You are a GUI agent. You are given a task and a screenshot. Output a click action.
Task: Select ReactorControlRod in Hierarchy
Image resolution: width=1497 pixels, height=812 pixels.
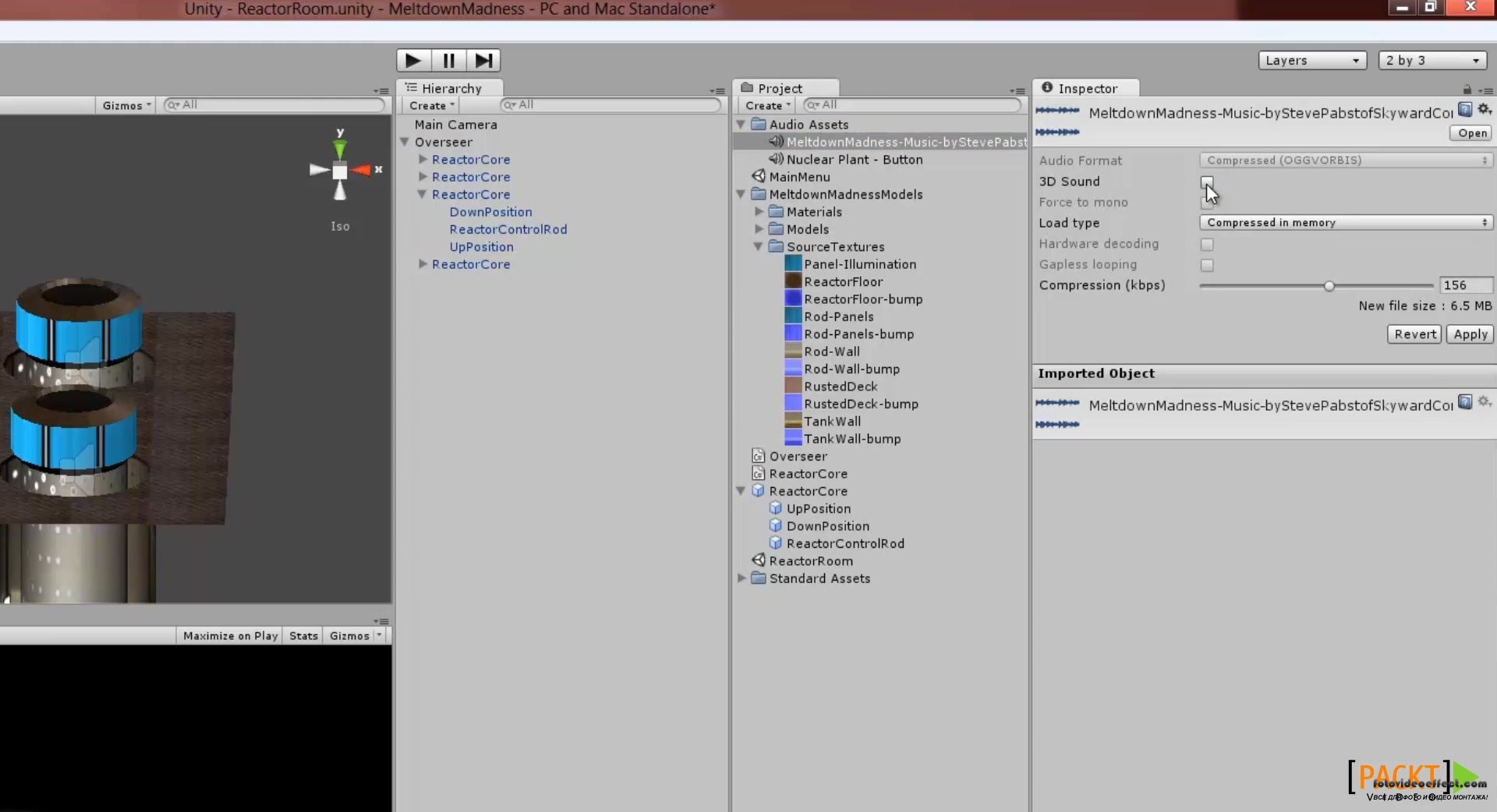pos(508,229)
